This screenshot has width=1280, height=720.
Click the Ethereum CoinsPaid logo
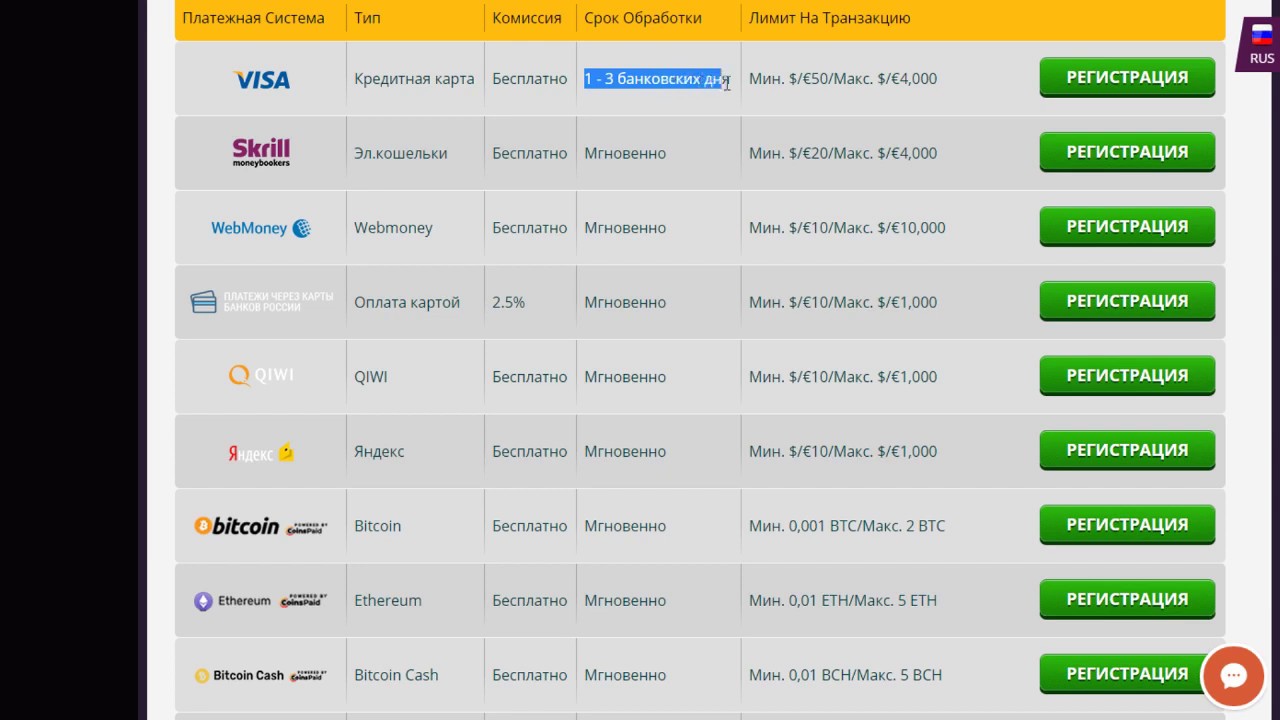[261, 601]
